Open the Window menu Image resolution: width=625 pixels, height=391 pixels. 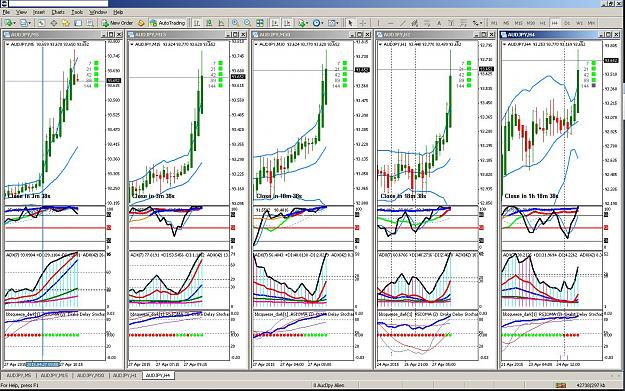pos(98,12)
